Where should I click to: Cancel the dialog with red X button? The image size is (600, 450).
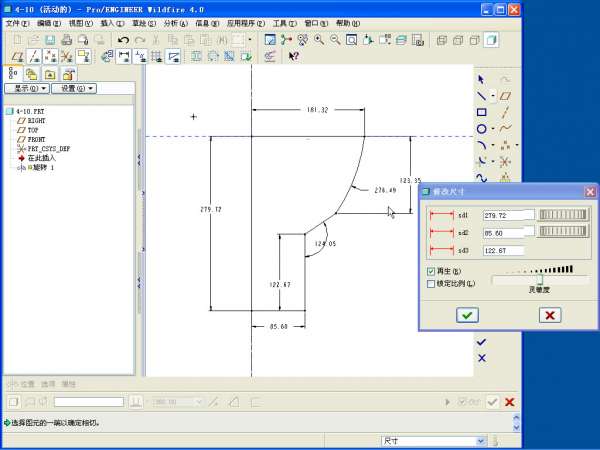tap(549, 315)
